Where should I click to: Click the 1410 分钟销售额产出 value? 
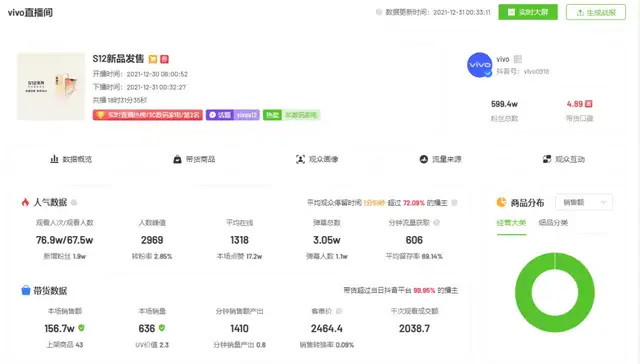pos(239,328)
